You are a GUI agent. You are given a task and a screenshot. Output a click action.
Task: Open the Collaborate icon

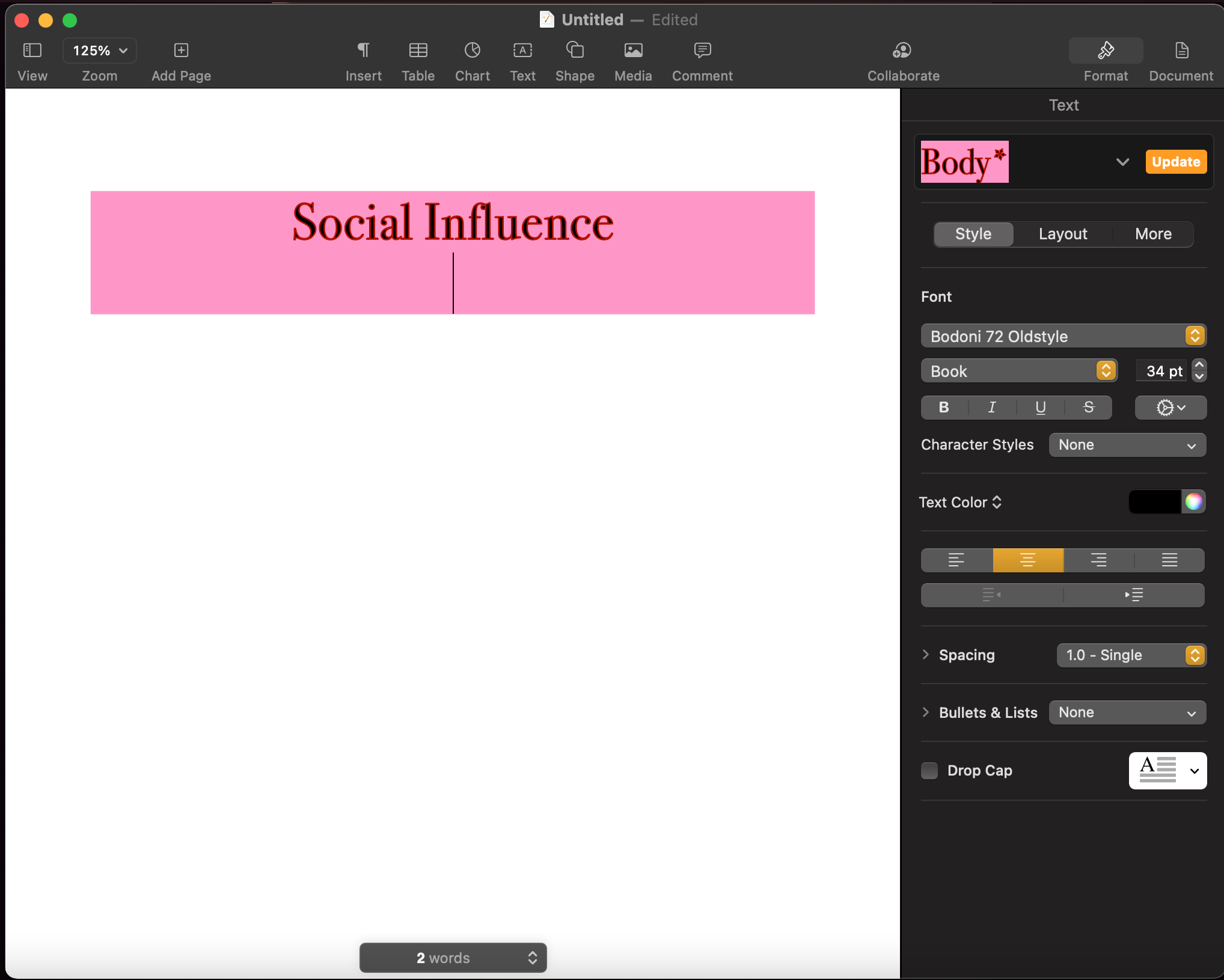[x=902, y=51]
